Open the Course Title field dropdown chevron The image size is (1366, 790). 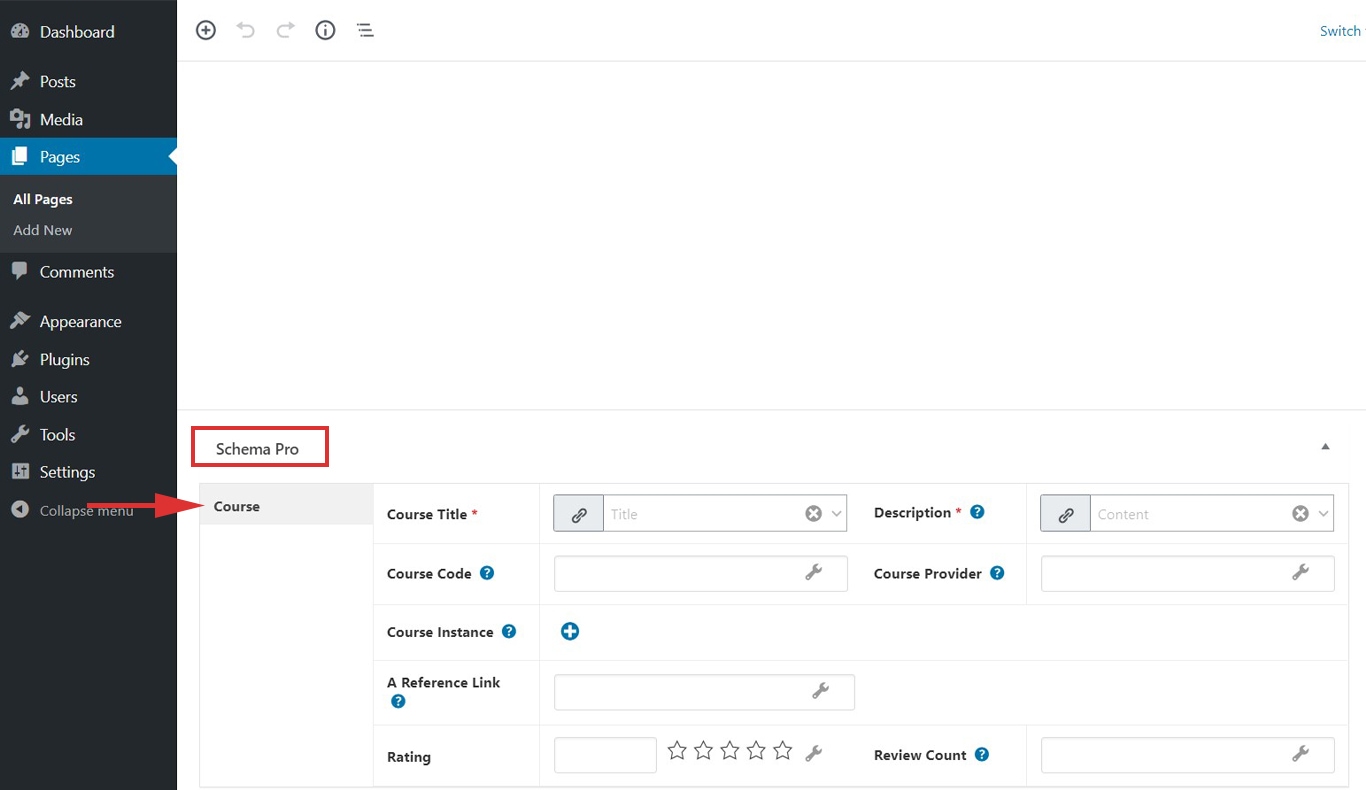838,513
